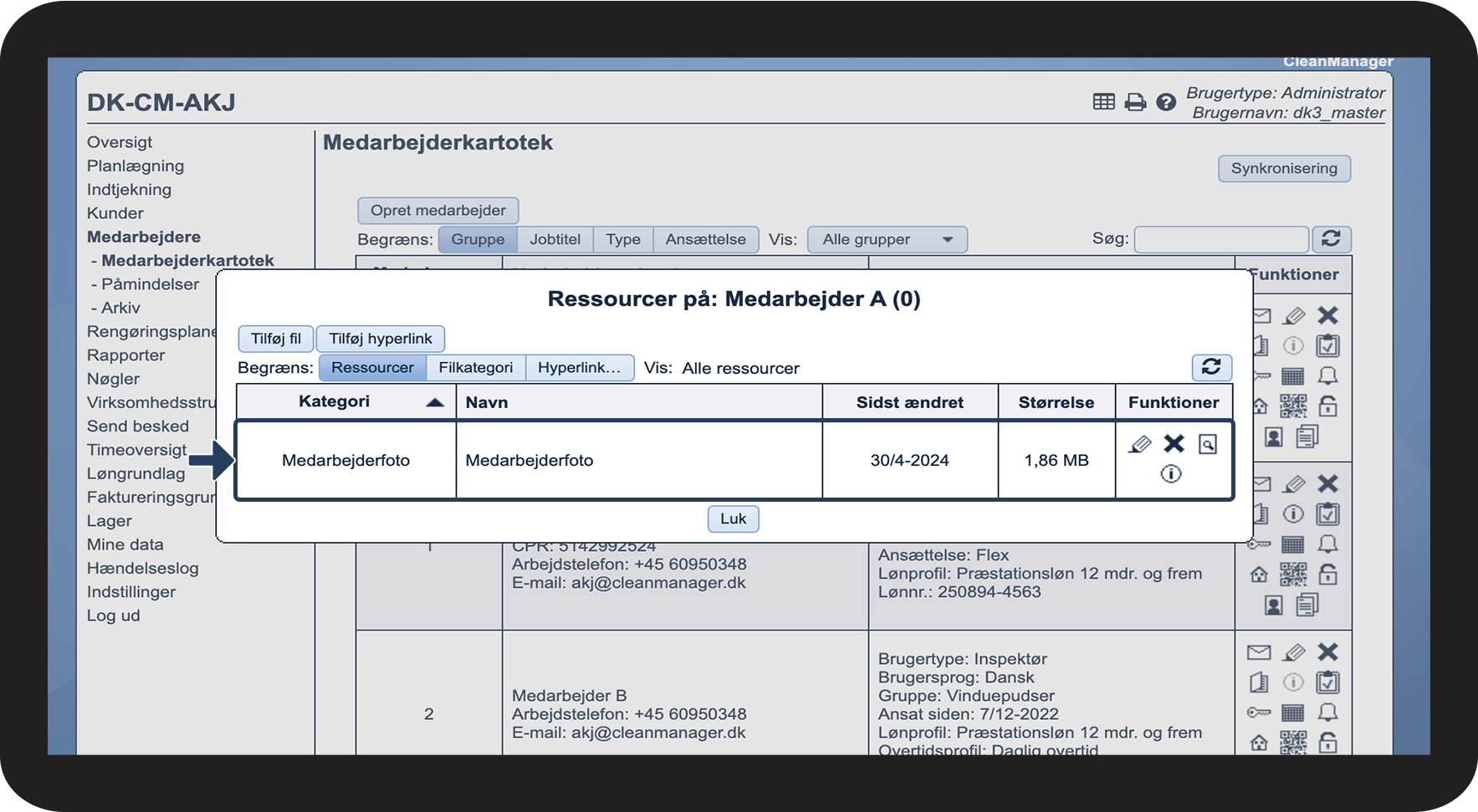The image size is (1478, 812).
Task: Open the Alle grupper dropdown
Action: [x=887, y=240]
